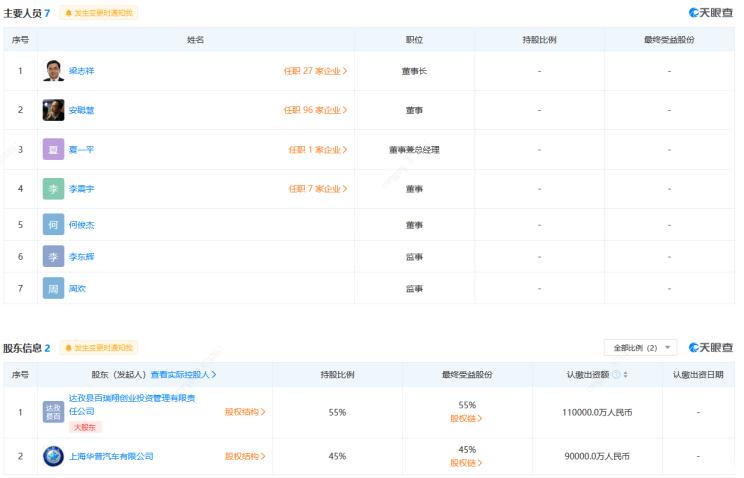This screenshot has height=478, width=744.
Task: Click the 达孜县百 company logo icon
Action: click(x=53, y=411)
